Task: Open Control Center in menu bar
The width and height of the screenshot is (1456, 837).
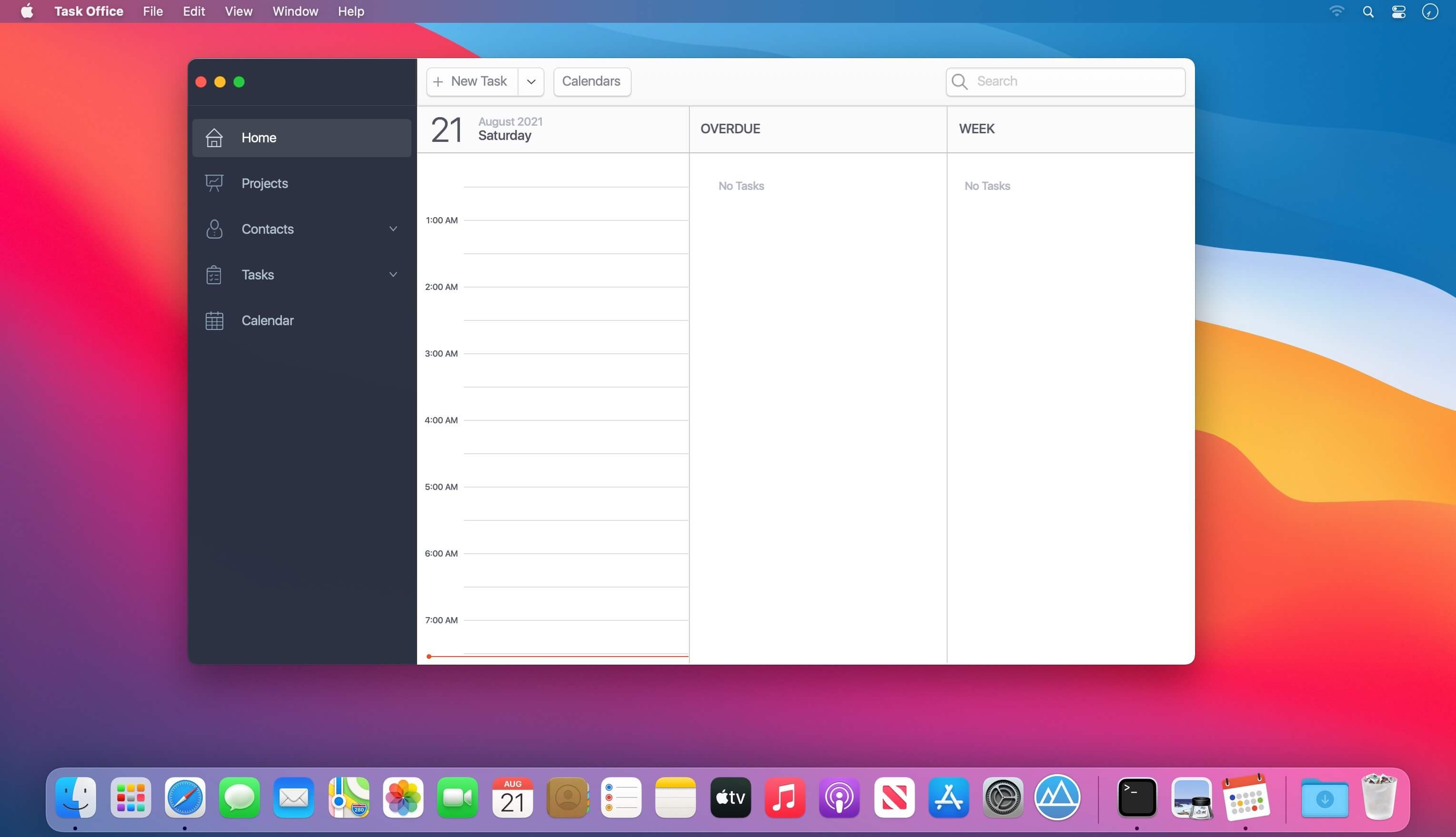Action: click(x=1398, y=11)
